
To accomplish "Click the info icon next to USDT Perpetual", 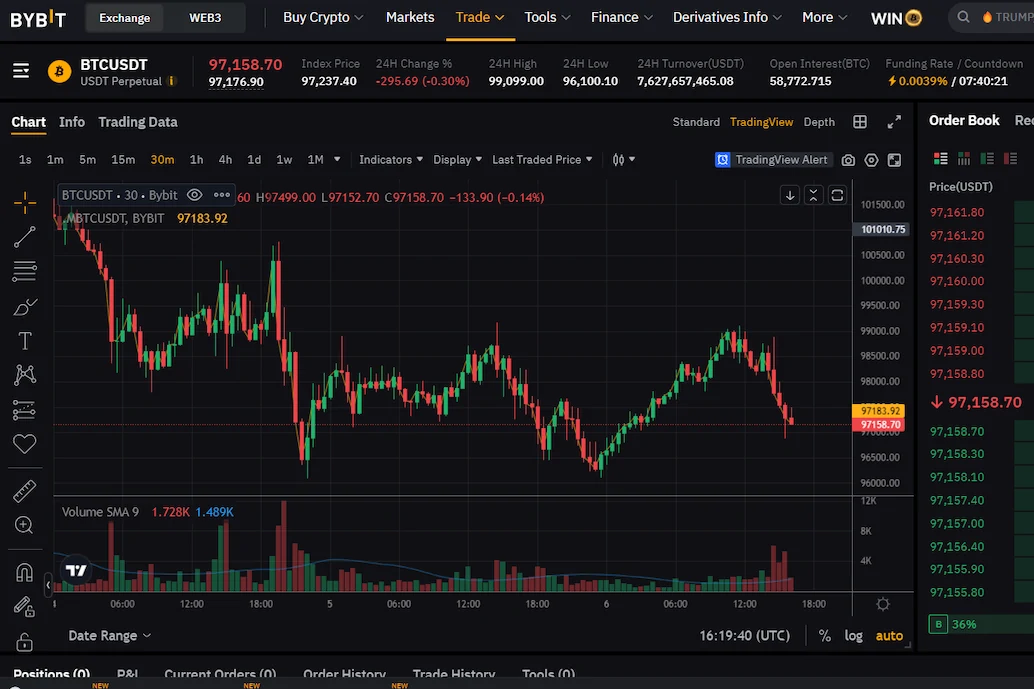I will pos(171,81).
